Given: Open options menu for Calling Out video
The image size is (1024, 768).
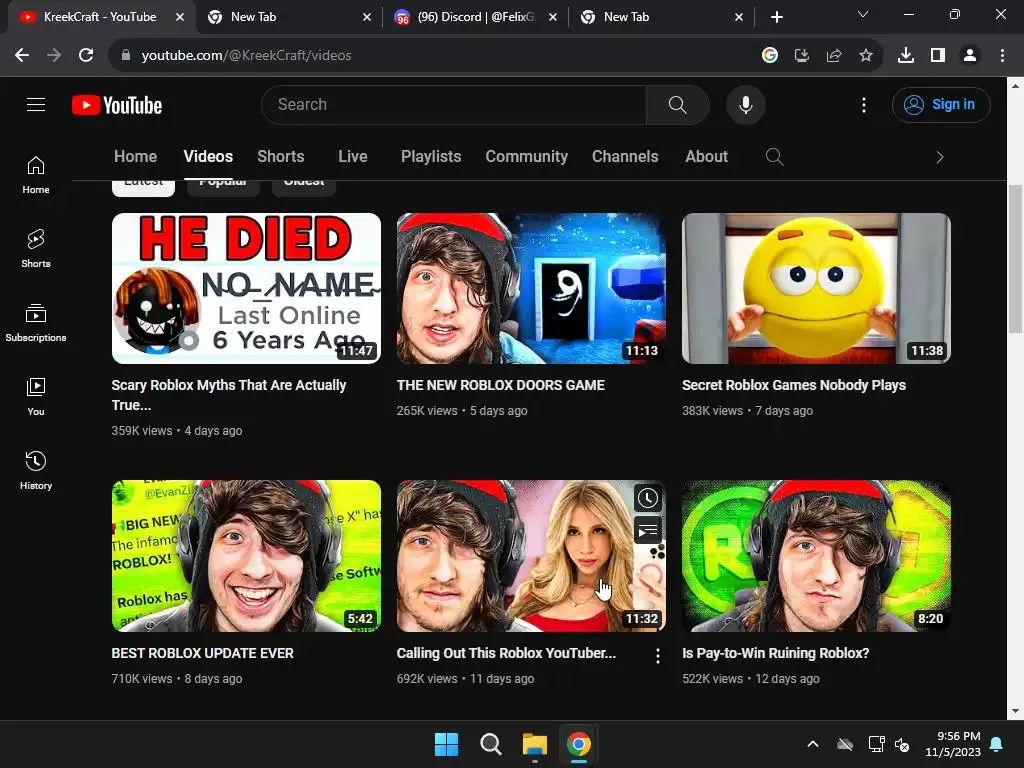Looking at the screenshot, I should point(658,656).
